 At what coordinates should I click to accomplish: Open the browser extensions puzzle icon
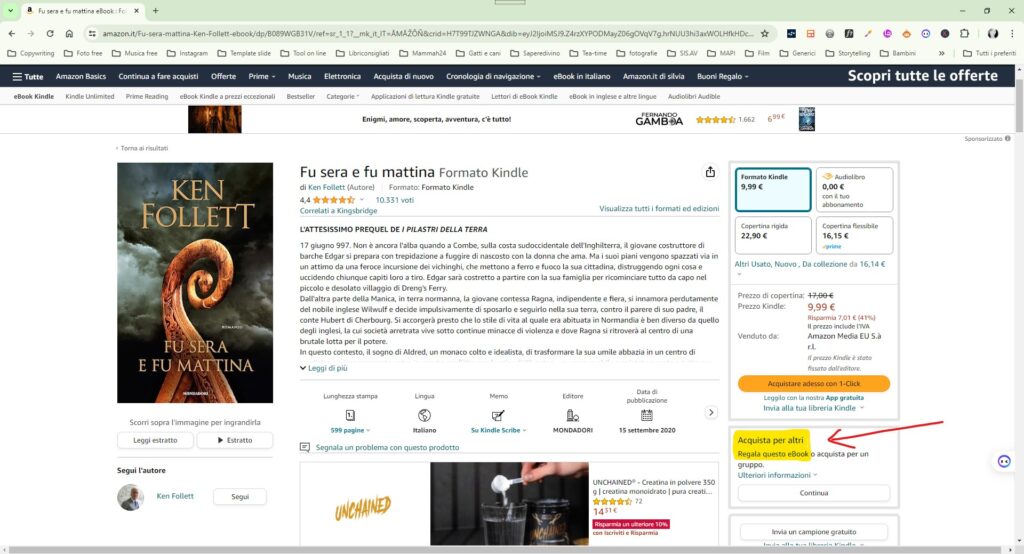[x=964, y=33]
